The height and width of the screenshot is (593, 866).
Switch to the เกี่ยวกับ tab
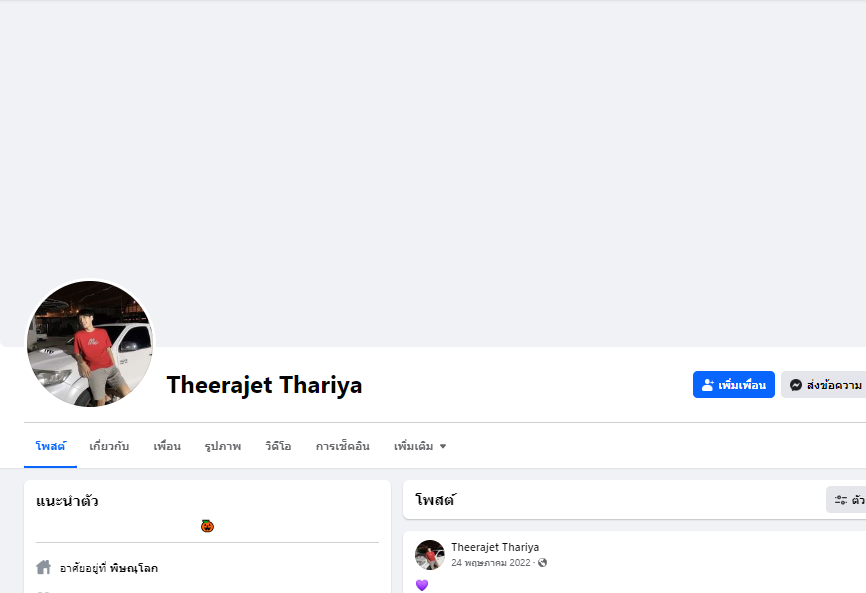(x=109, y=446)
